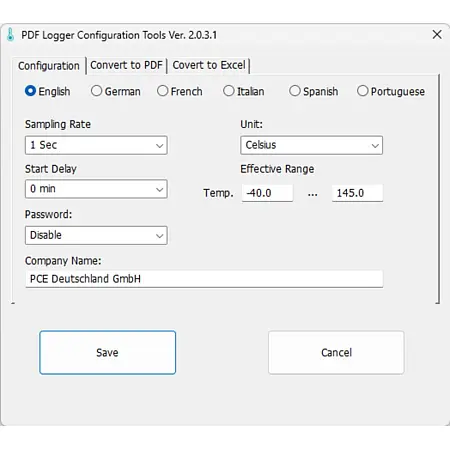The image size is (450, 450).
Task: Select German language radio button
Action: click(x=116, y=91)
